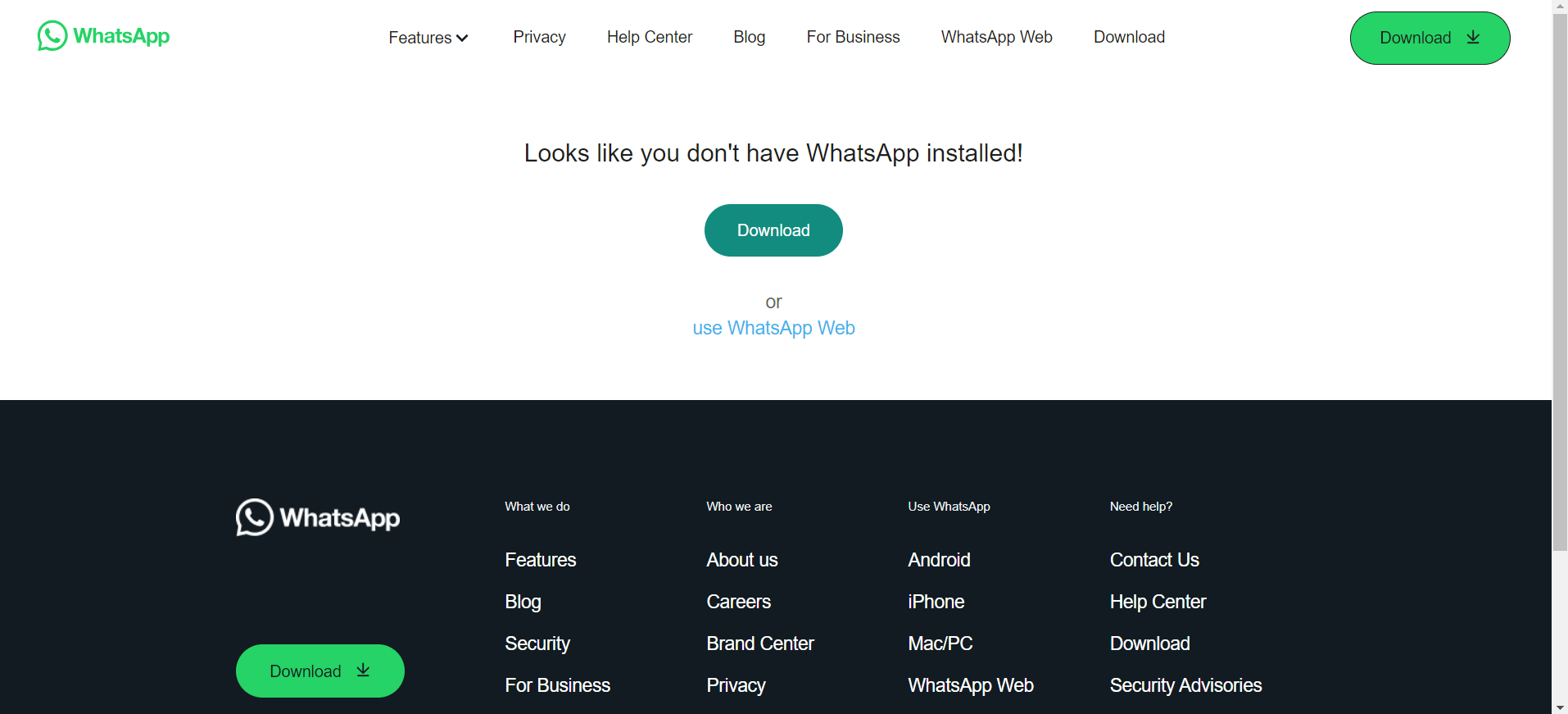Open About us link in footer
The width and height of the screenshot is (1568, 714).
742,560
